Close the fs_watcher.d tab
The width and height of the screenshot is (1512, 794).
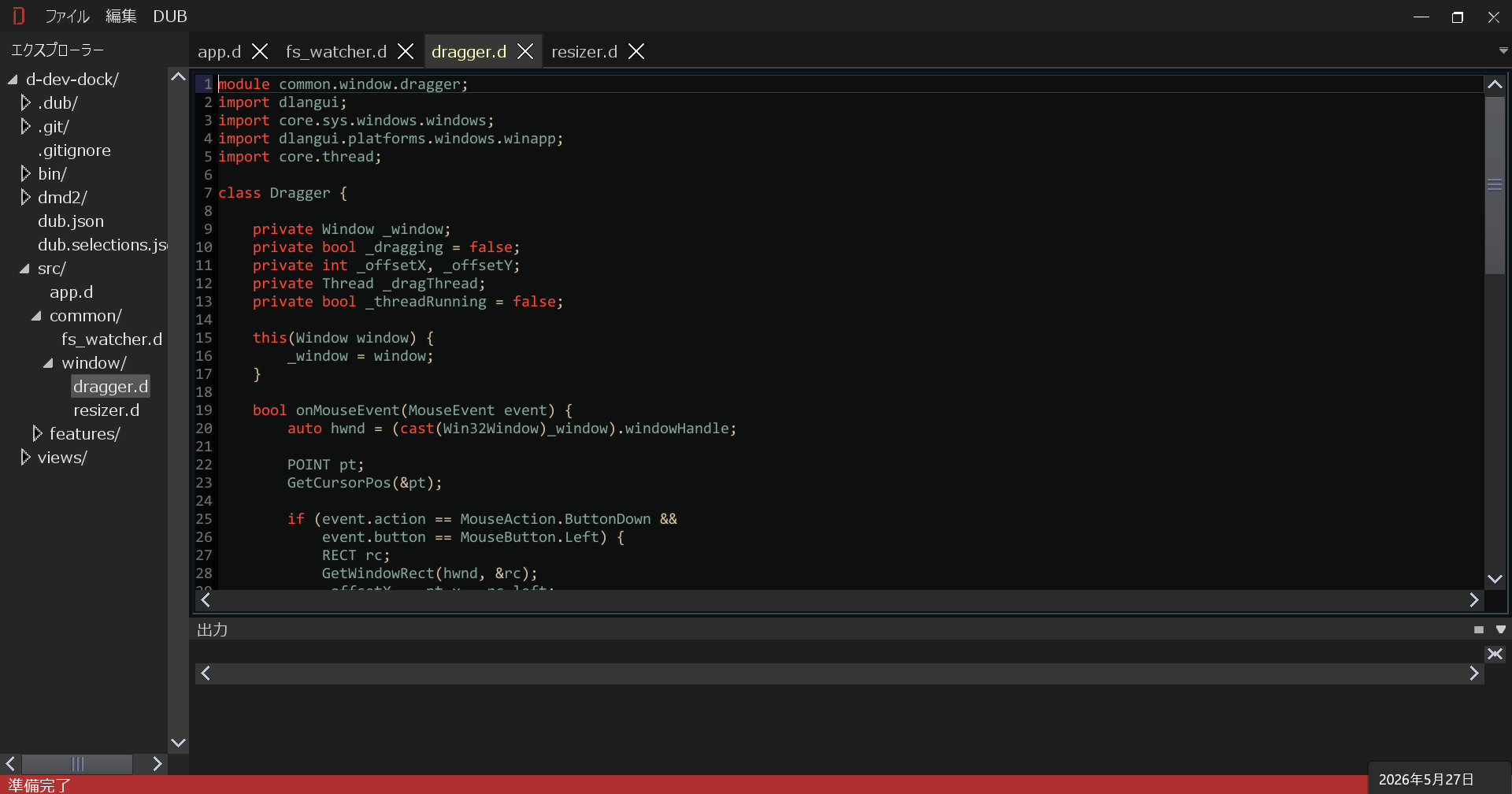click(x=406, y=52)
